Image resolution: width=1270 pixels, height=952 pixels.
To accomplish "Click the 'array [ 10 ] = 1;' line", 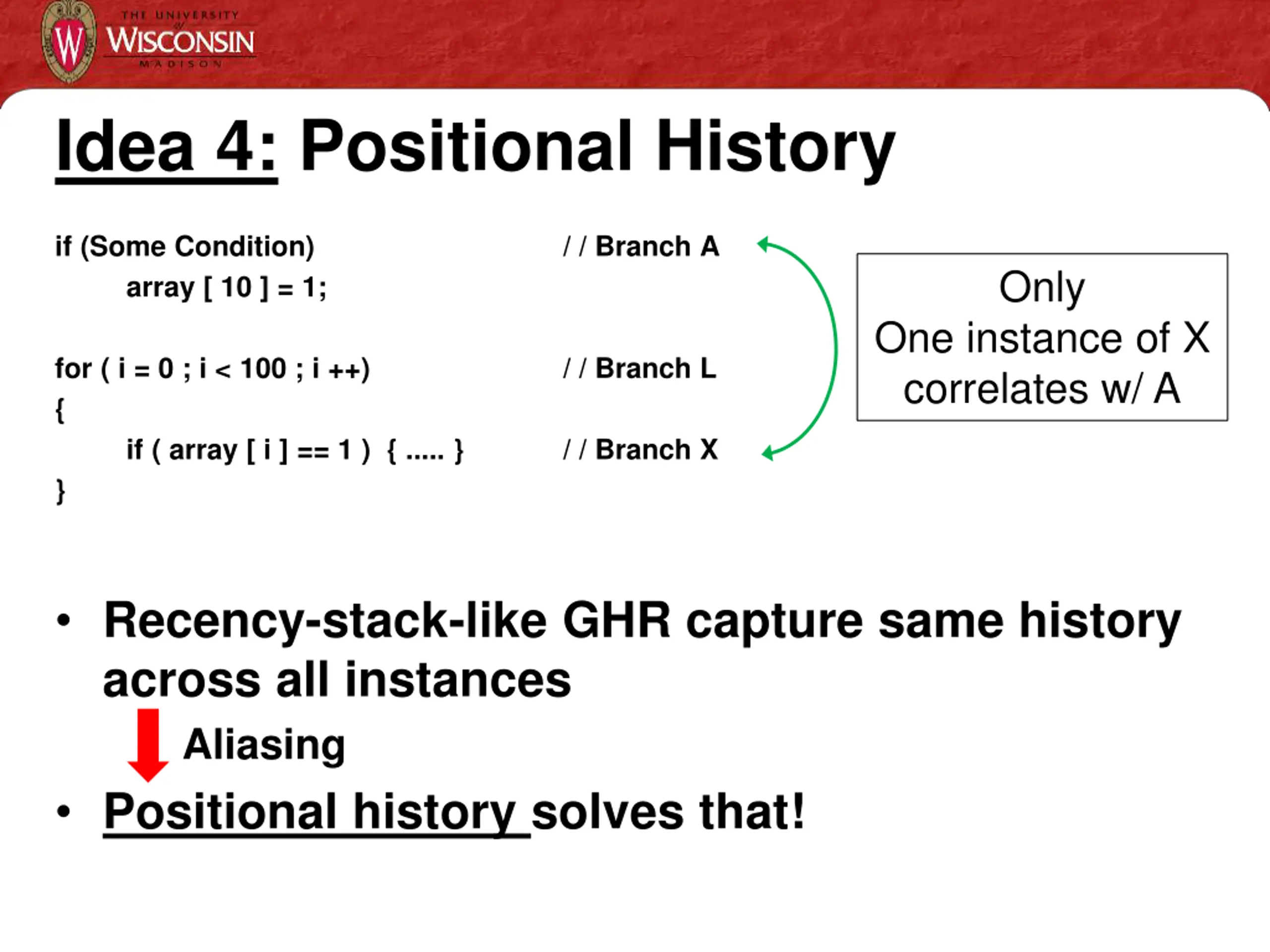I will click(226, 288).
